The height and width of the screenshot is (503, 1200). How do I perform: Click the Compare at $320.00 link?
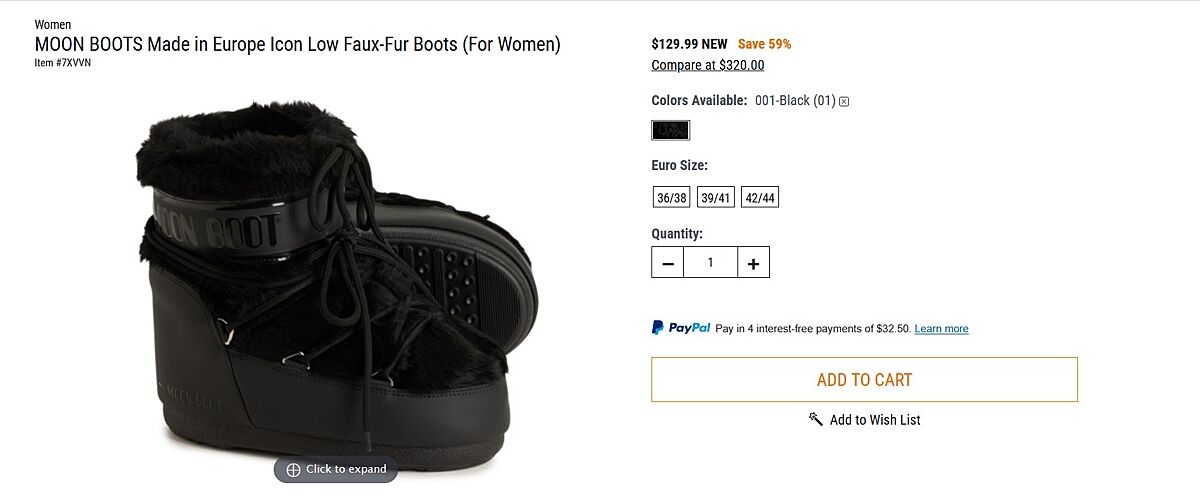pyautogui.click(x=707, y=66)
